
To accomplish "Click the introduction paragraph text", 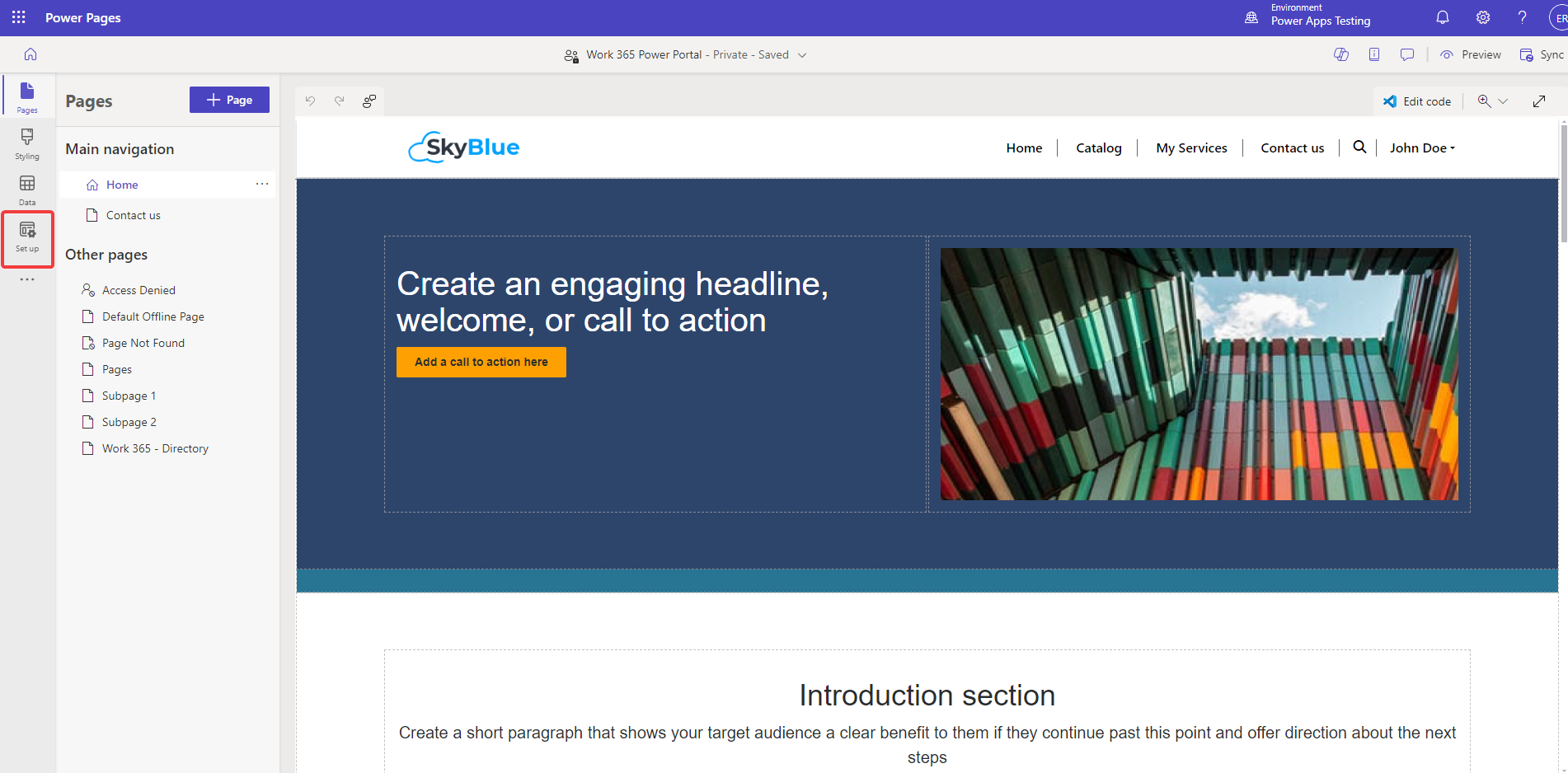I will [927, 745].
